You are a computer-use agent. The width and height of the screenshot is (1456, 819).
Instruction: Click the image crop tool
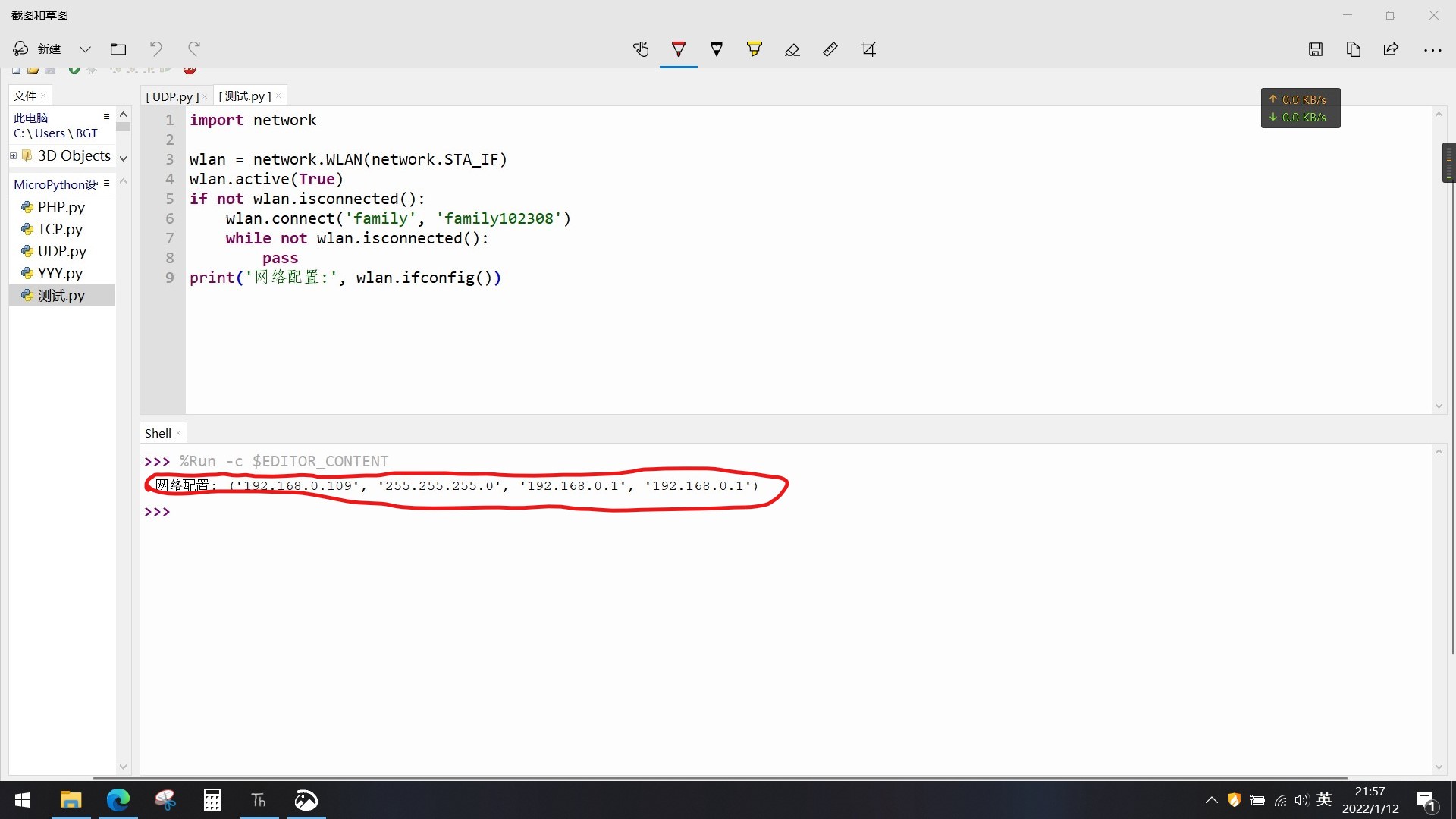coord(868,49)
